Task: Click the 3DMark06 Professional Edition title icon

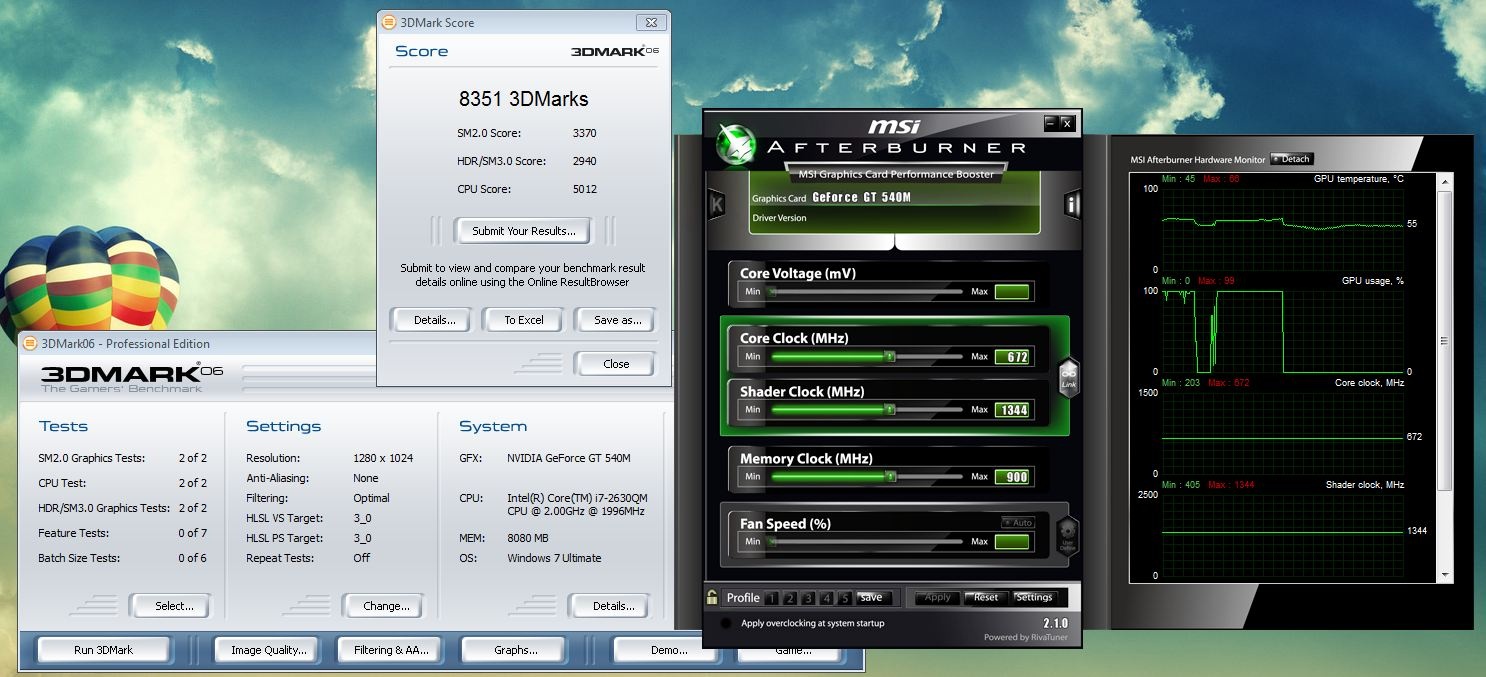Action: click(x=31, y=343)
